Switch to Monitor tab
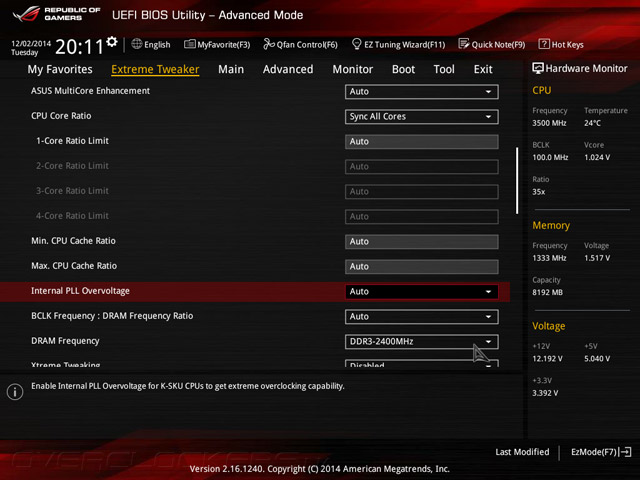 coord(353,69)
